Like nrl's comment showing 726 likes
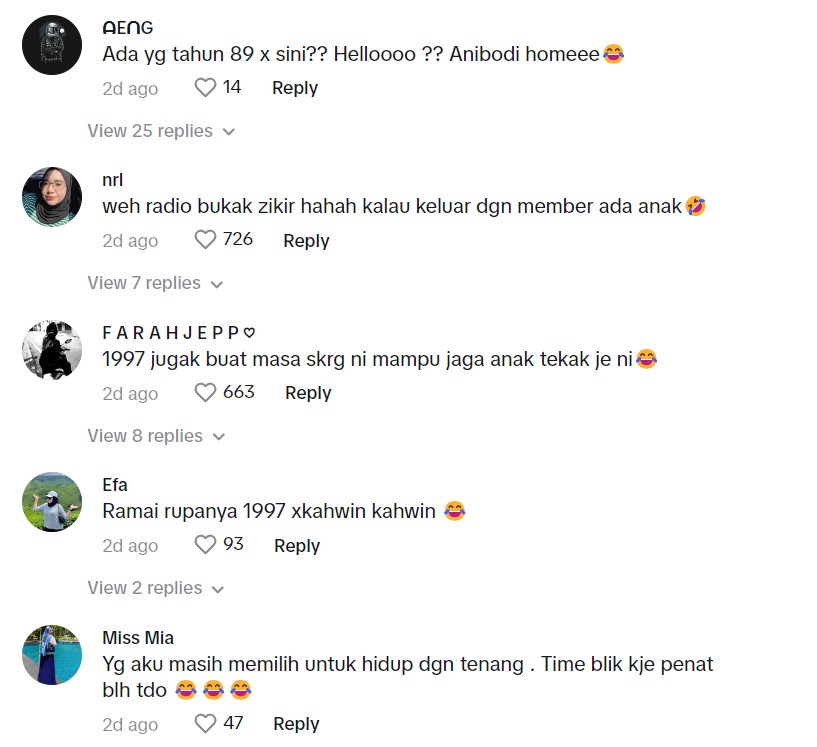 (205, 240)
